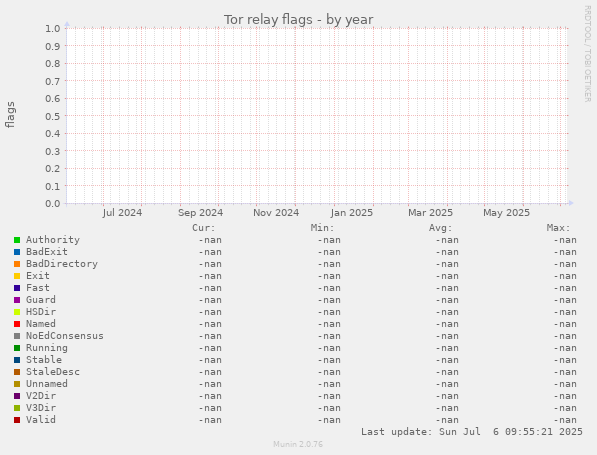This screenshot has height=455, width=597.
Task: Click the Unnamed olive color swatch
Action: click(x=17, y=384)
